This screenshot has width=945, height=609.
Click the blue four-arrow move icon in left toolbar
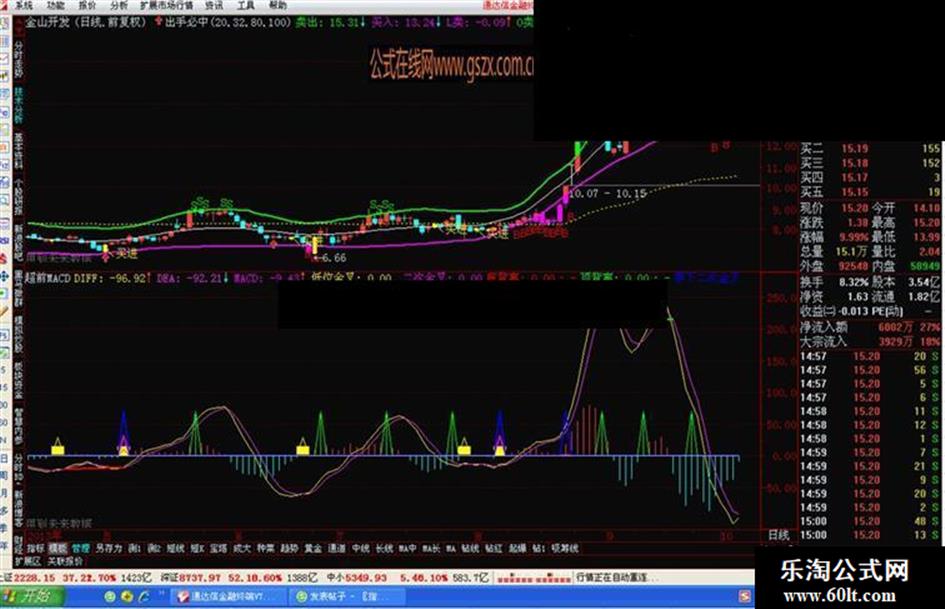5,277
